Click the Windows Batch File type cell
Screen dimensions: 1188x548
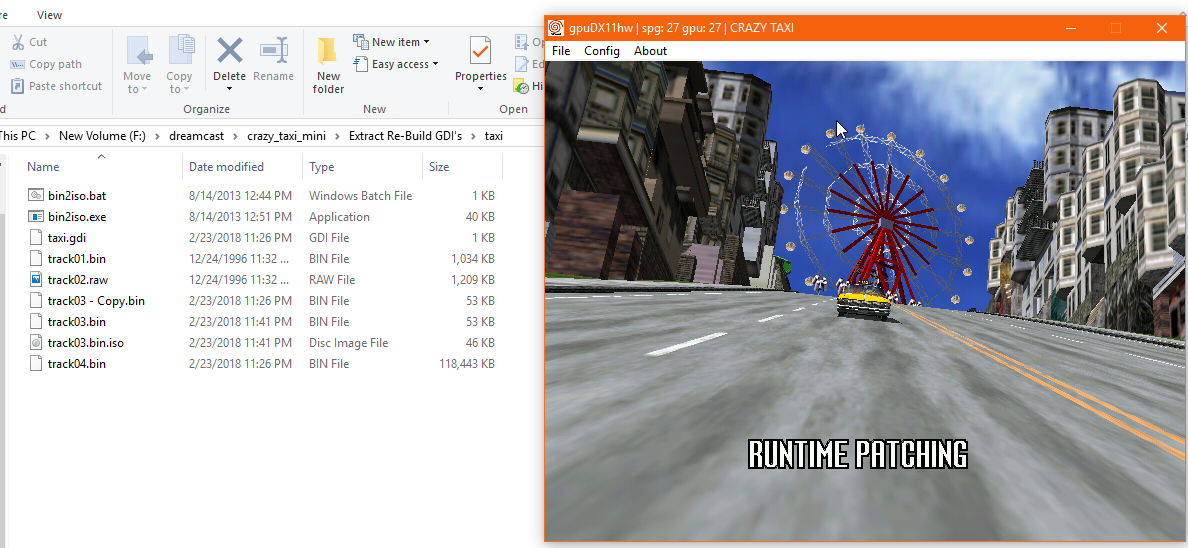(x=361, y=196)
